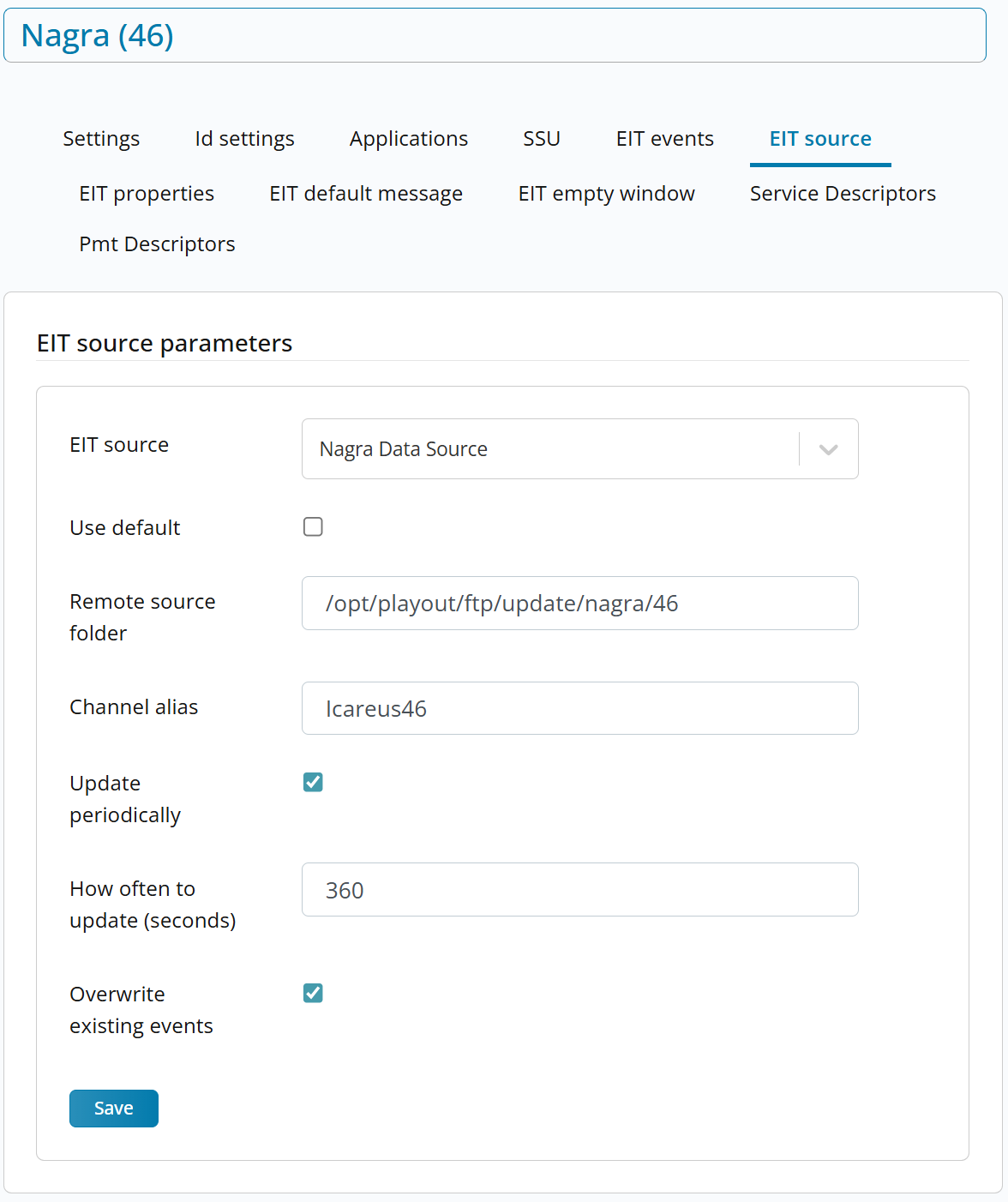Select the SSU tab
This screenshot has width=1008, height=1202.
point(542,139)
